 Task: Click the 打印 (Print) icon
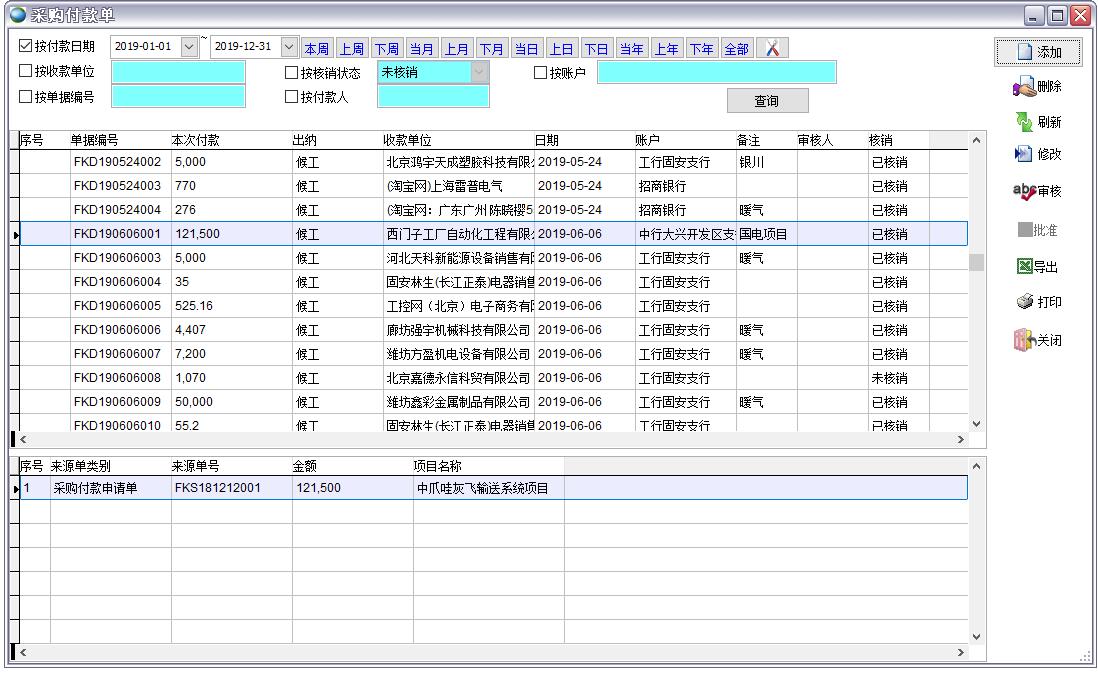1025,302
